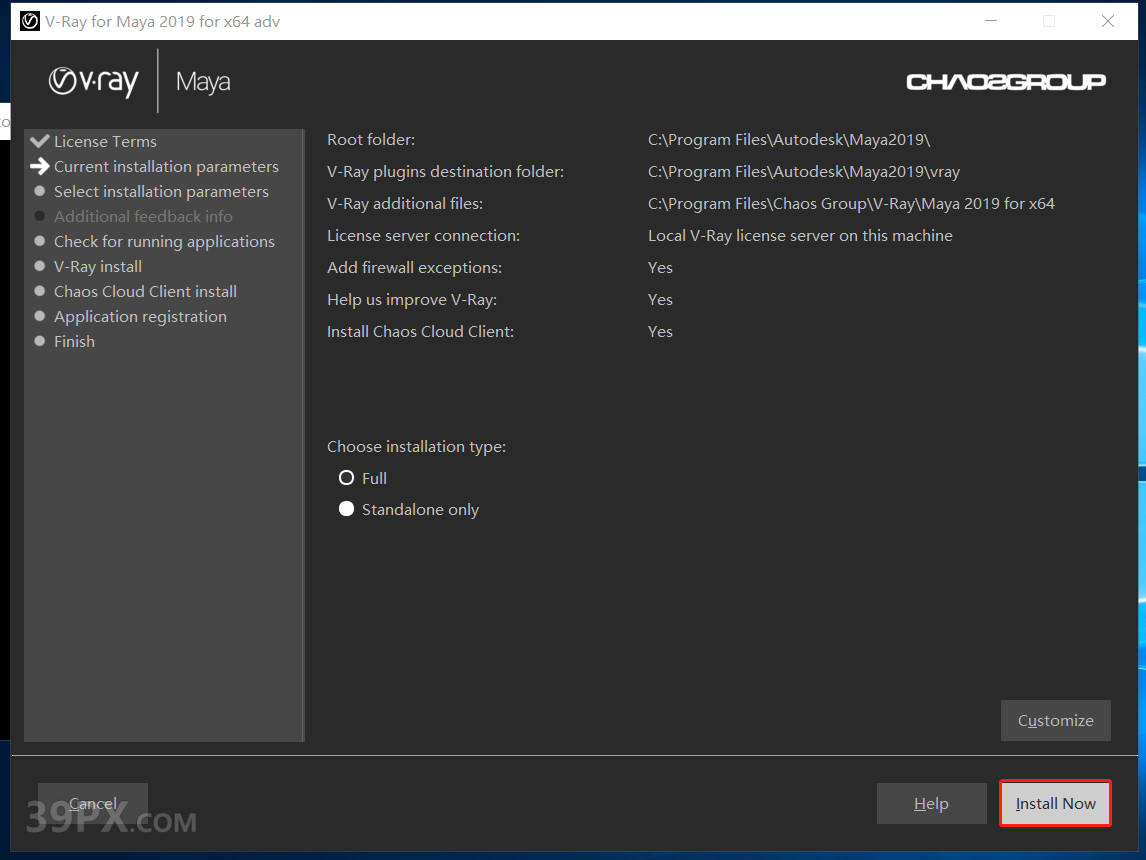Click the V-Ray plugins destination folder path
Image resolution: width=1146 pixels, height=860 pixels.
[x=804, y=172]
